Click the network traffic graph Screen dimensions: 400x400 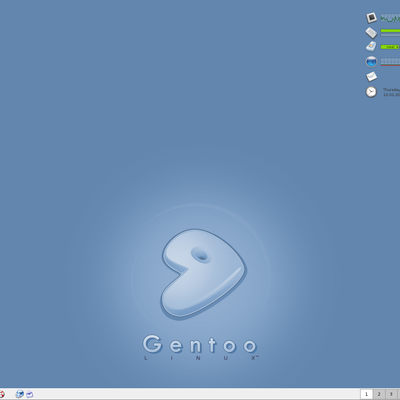(x=390, y=61)
